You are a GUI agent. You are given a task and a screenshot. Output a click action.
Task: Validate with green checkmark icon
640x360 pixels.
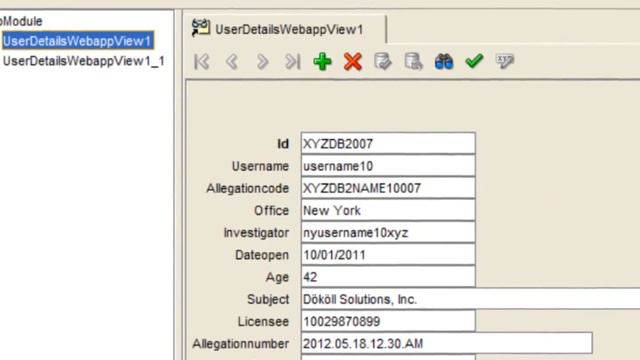click(474, 61)
